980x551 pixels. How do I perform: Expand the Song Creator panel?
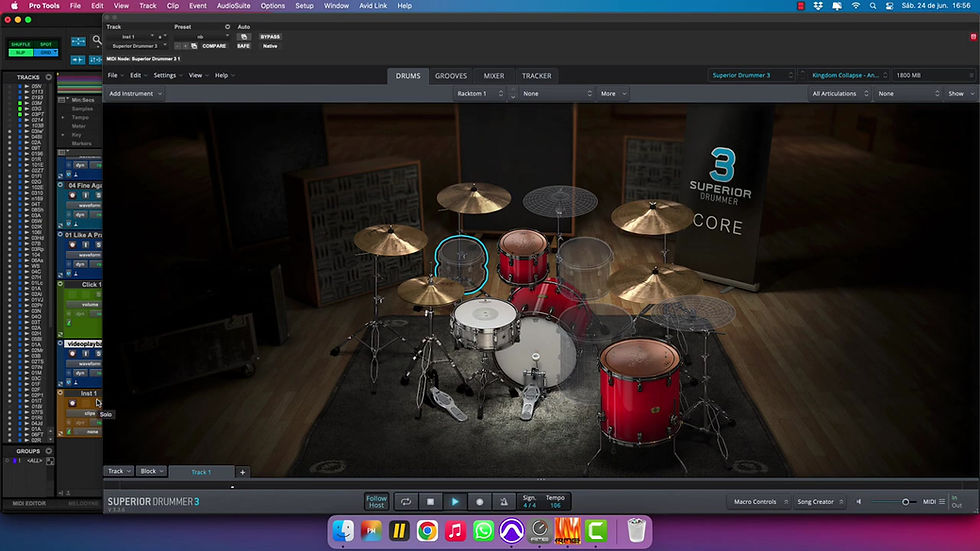pos(820,502)
